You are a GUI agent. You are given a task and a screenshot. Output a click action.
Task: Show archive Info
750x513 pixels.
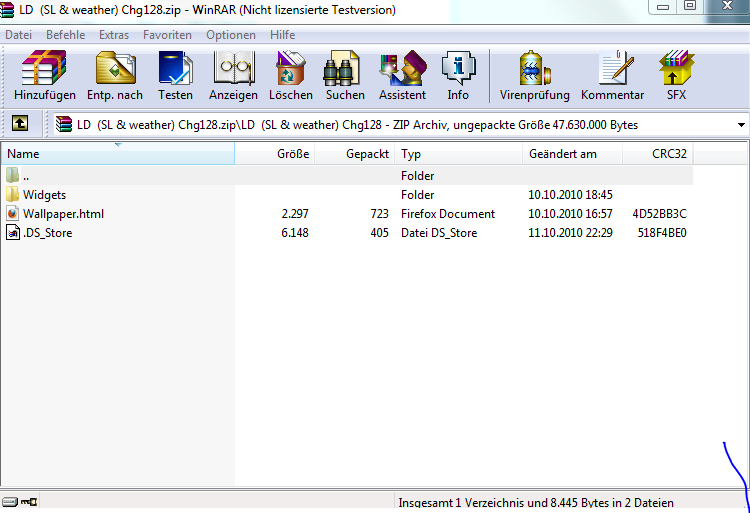click(458, 76)
